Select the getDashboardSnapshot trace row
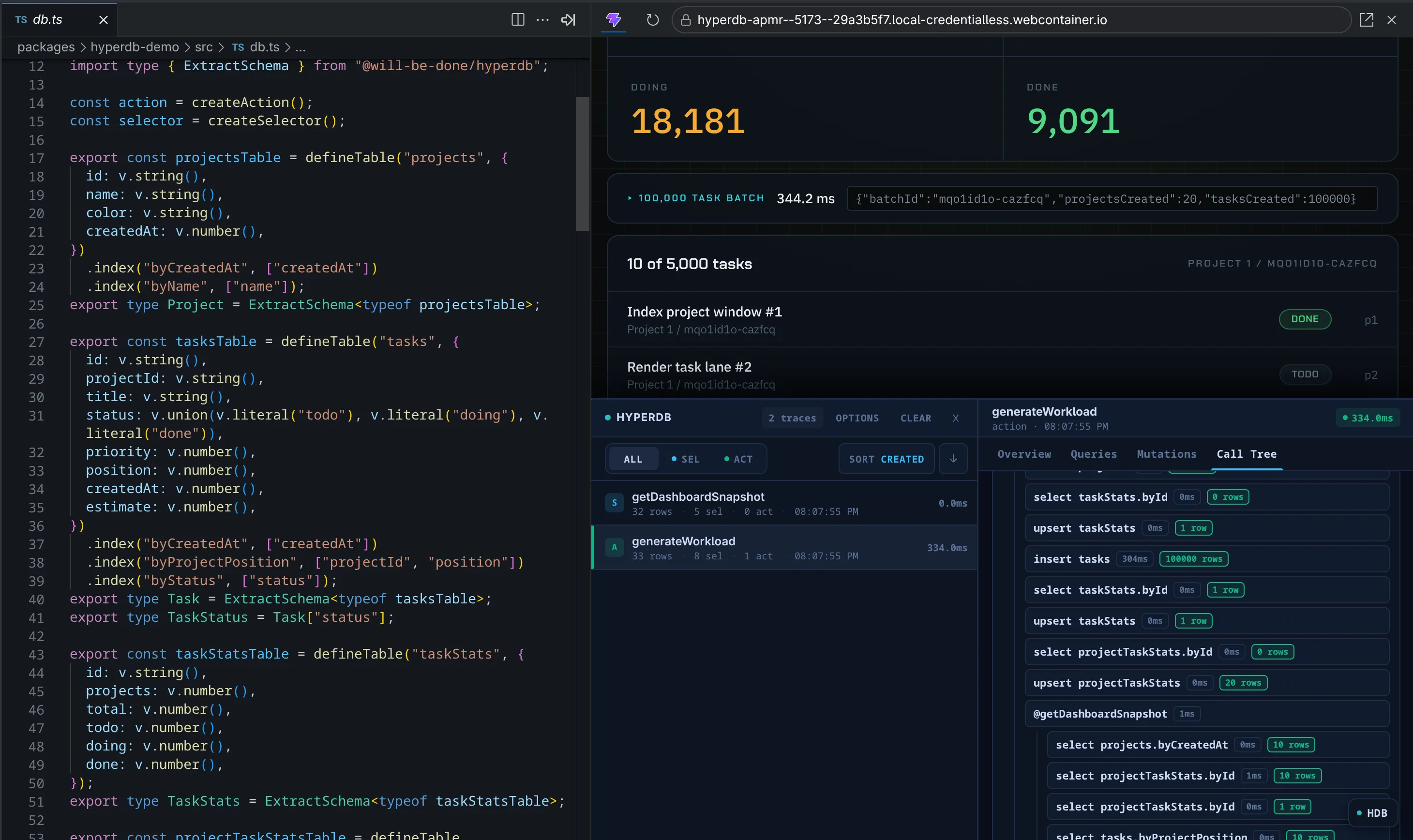The height and width of the screenshot is (840, 1413). pyautogui.click(x=784, y=503)
